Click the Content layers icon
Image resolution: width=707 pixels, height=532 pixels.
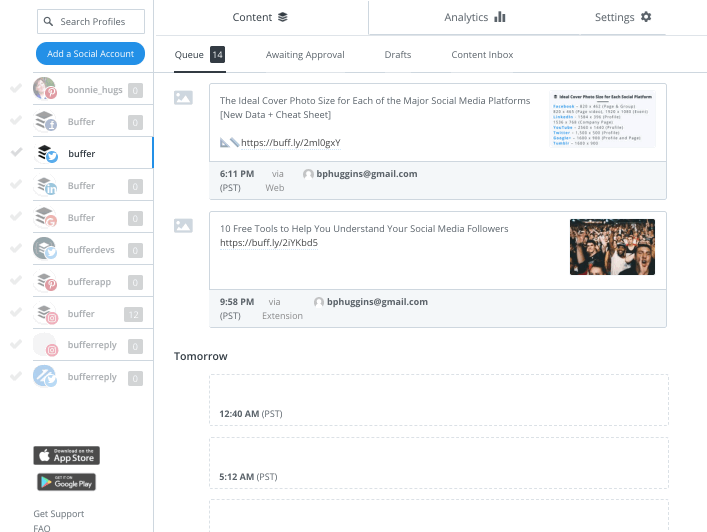(x=283, y=17)
